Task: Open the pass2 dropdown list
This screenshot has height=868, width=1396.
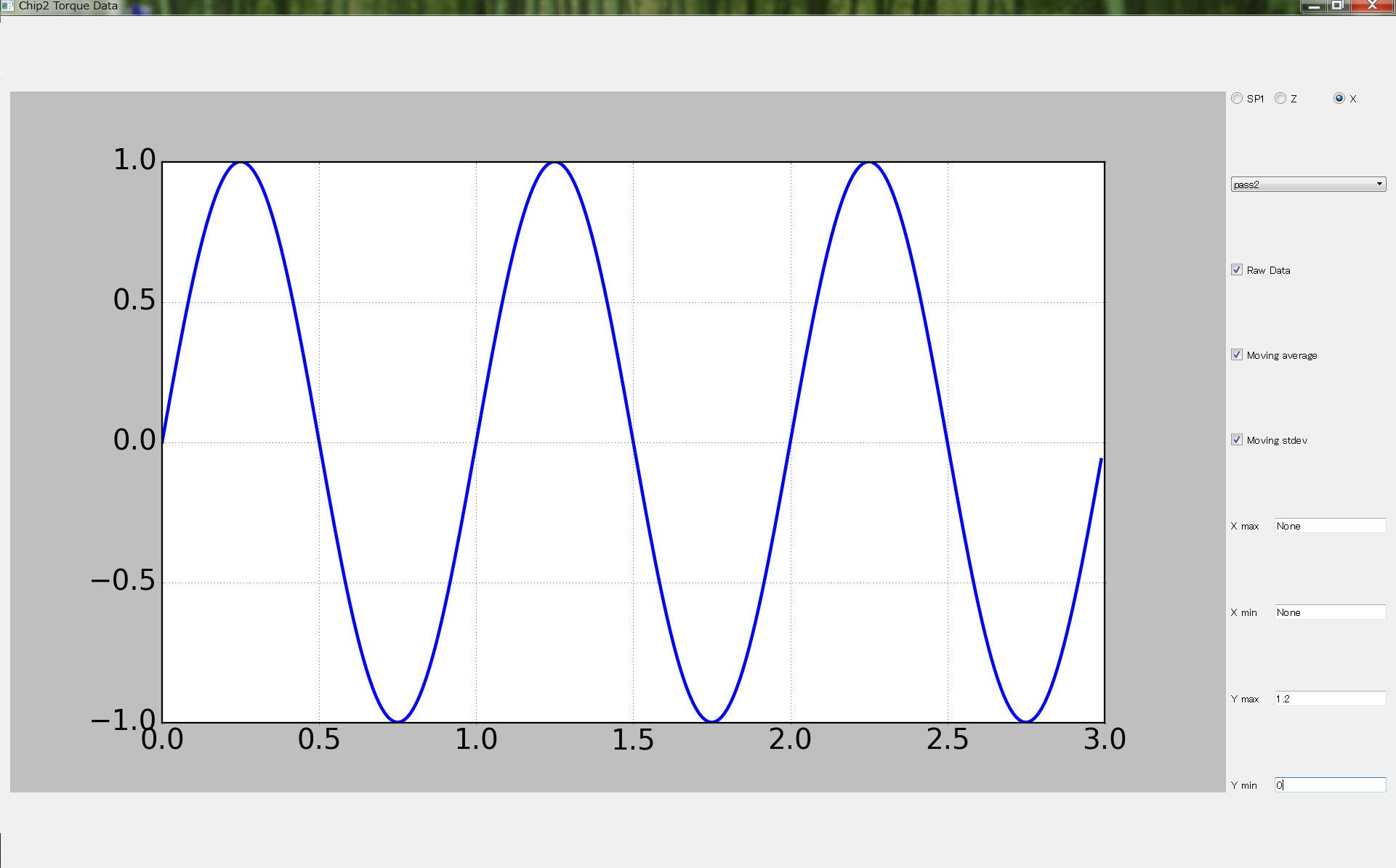Action: point(1308,184)
